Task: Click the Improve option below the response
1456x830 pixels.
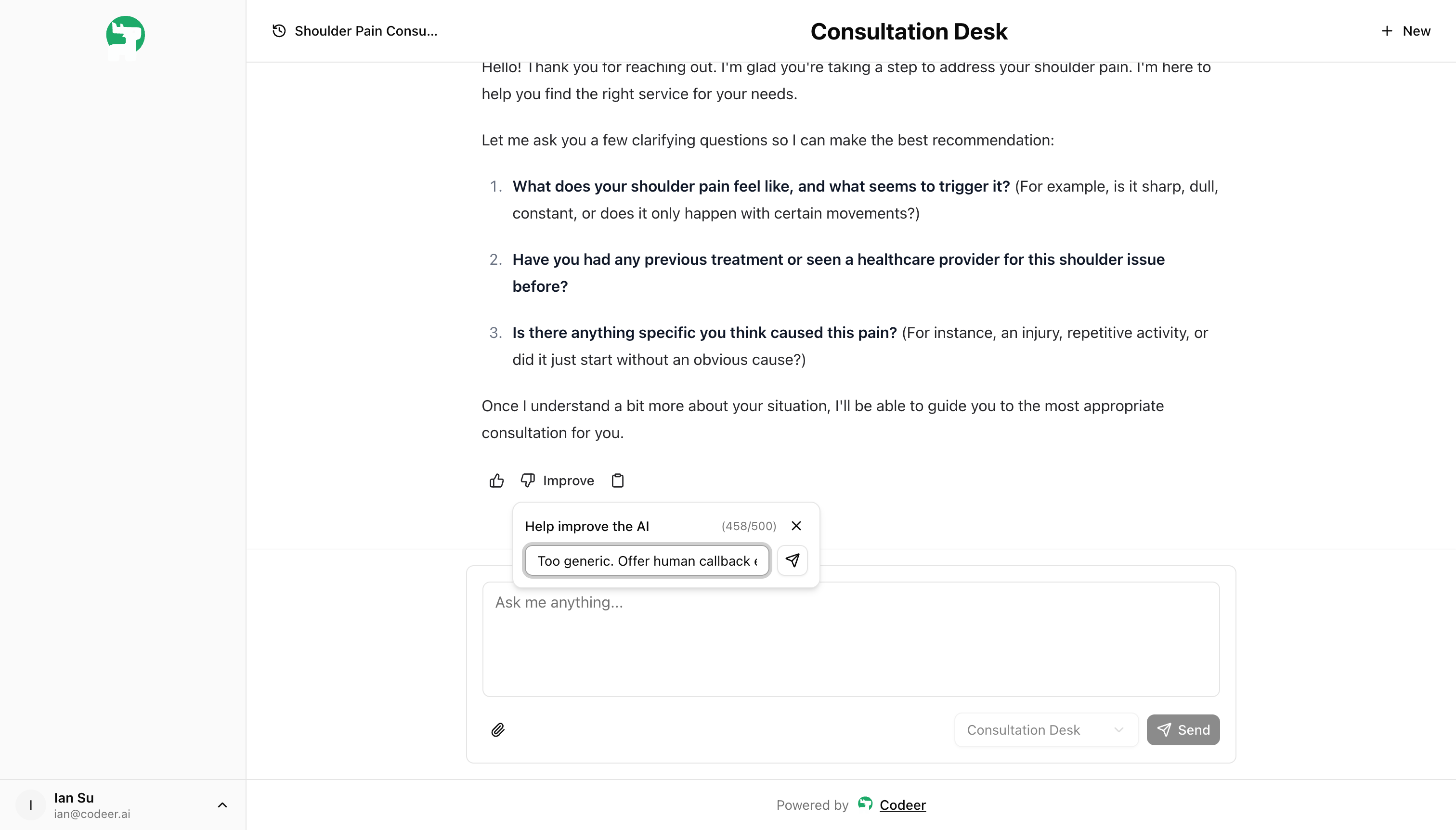Action: point(568,480)
